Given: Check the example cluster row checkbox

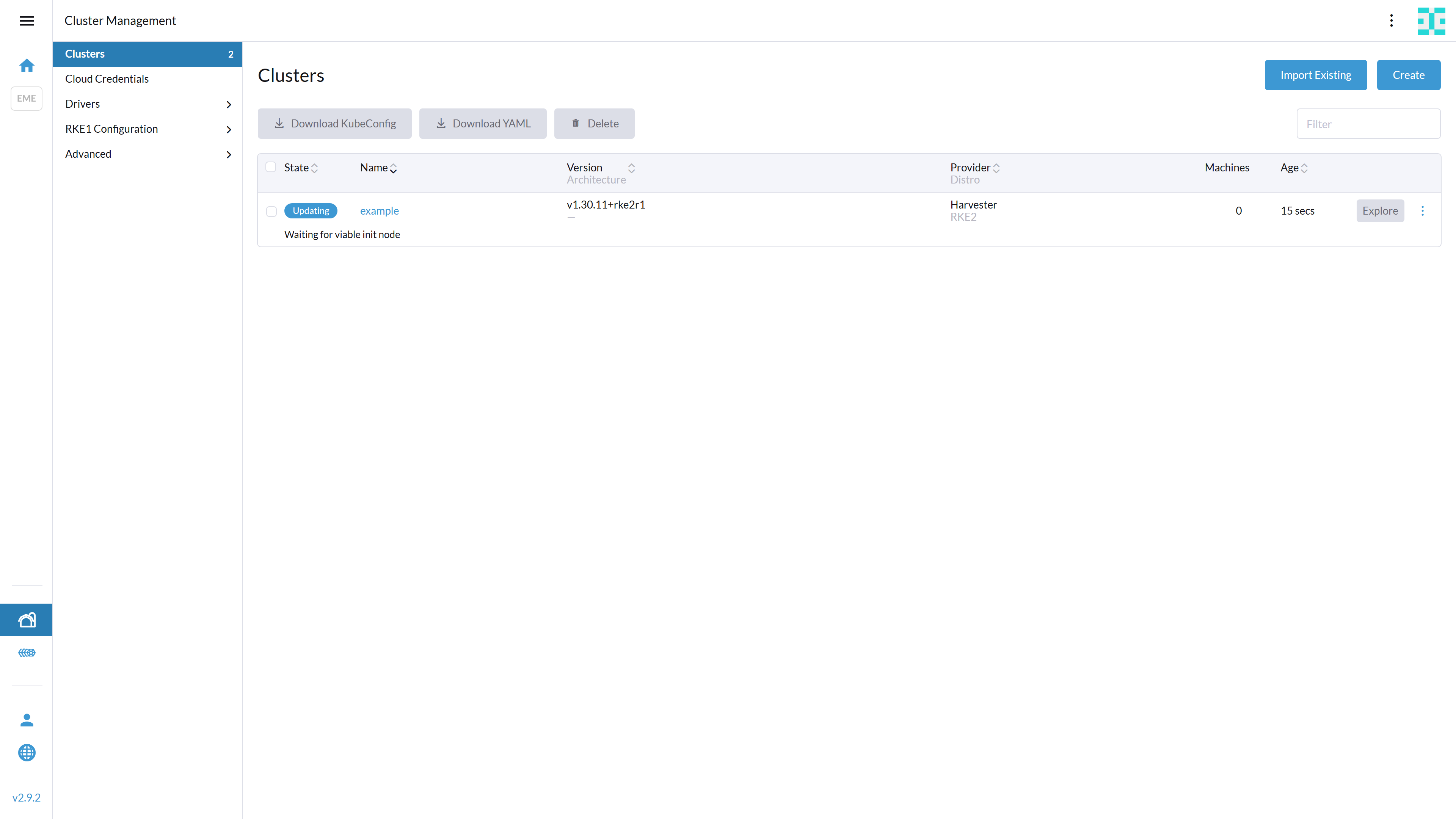Looking at the screenshot, I should point(271,212).
